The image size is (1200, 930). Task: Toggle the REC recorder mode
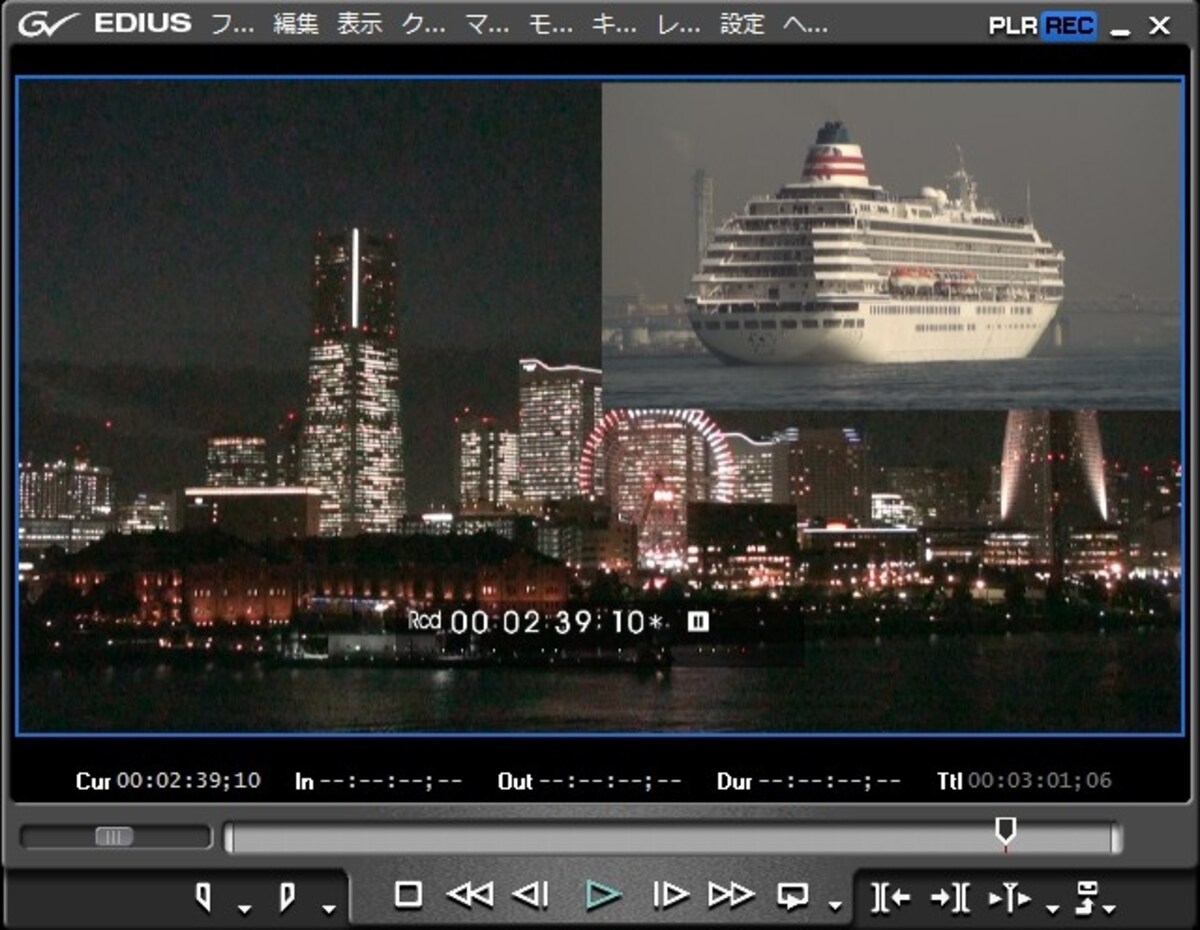click(1069, 26)
